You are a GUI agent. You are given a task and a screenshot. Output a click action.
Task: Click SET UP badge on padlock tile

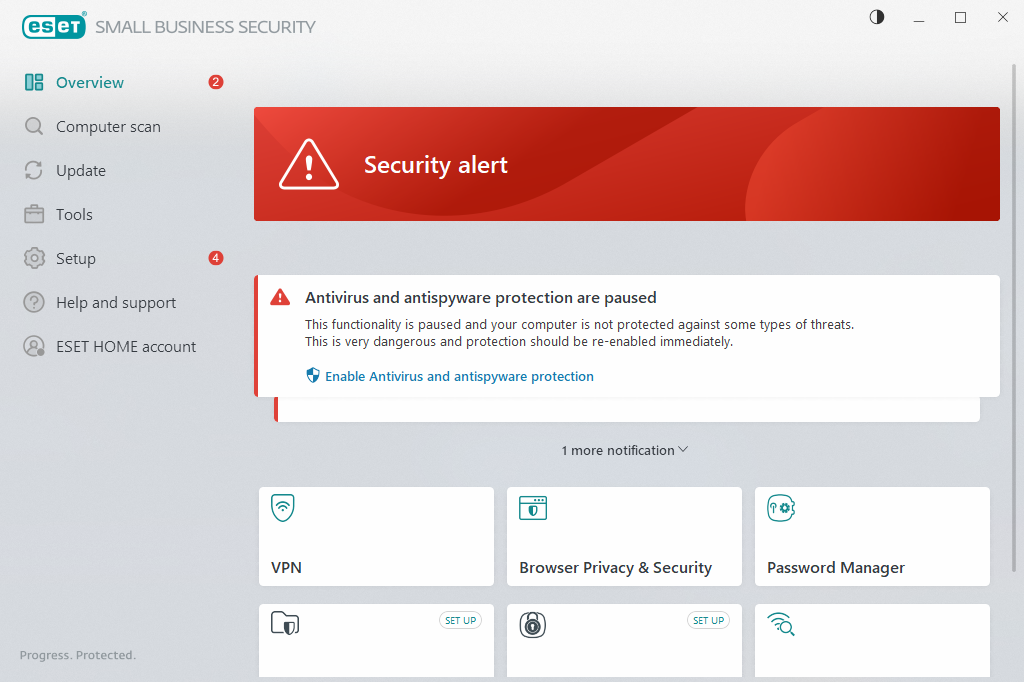[708, 621]
